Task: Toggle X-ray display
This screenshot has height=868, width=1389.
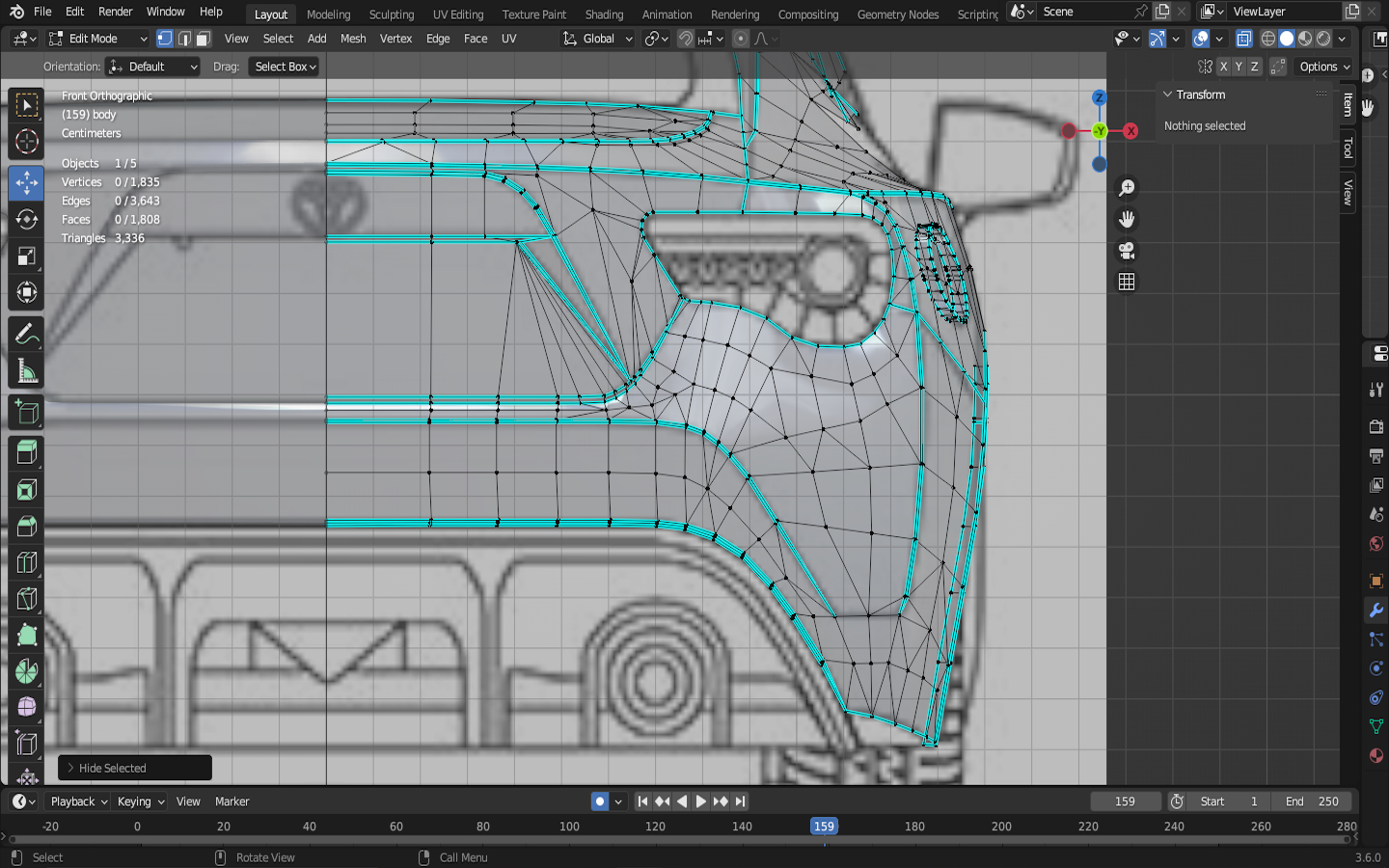Action: coord(1244,39)
